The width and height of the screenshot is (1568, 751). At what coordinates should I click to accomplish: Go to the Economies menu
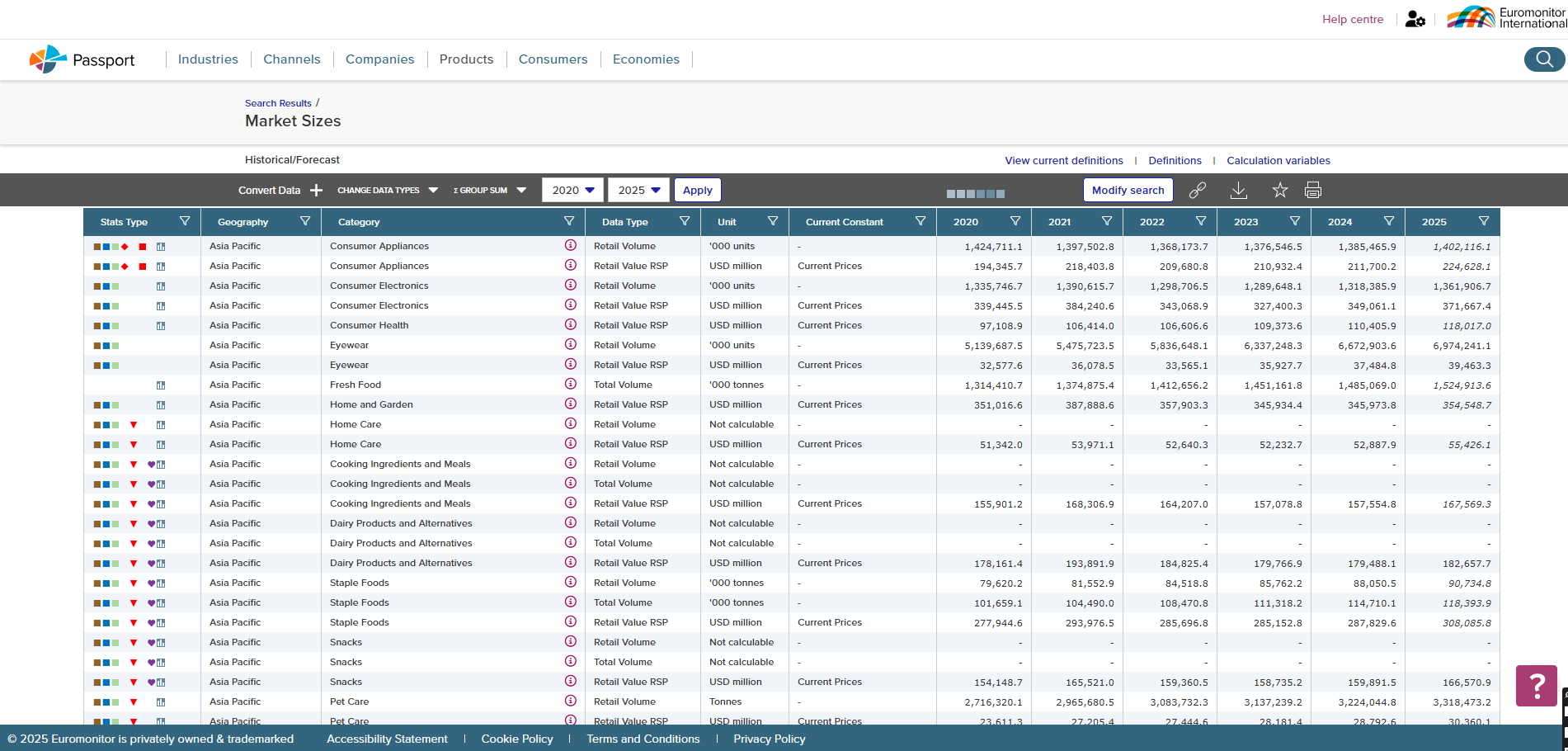[646, 59]
